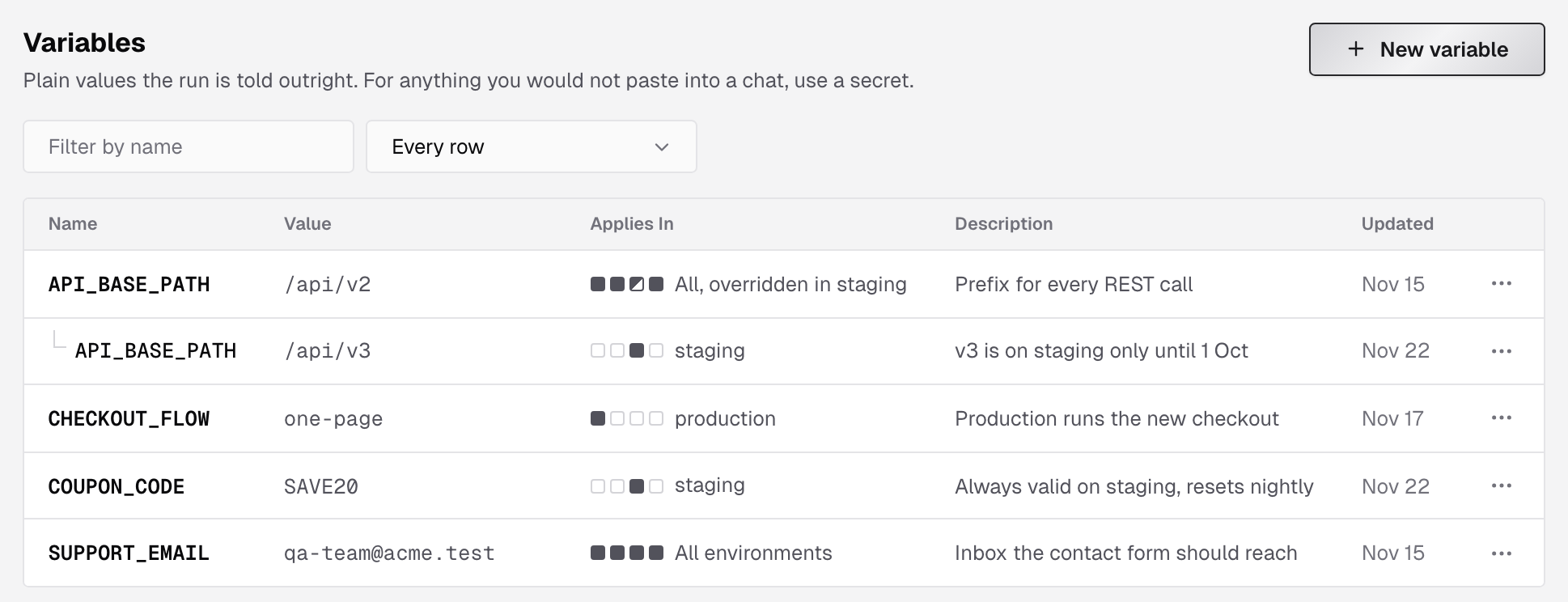Select the CHECKOUT_FLOW variable name
This screenshot has width=1568, height=602.
tap(129, 419)
